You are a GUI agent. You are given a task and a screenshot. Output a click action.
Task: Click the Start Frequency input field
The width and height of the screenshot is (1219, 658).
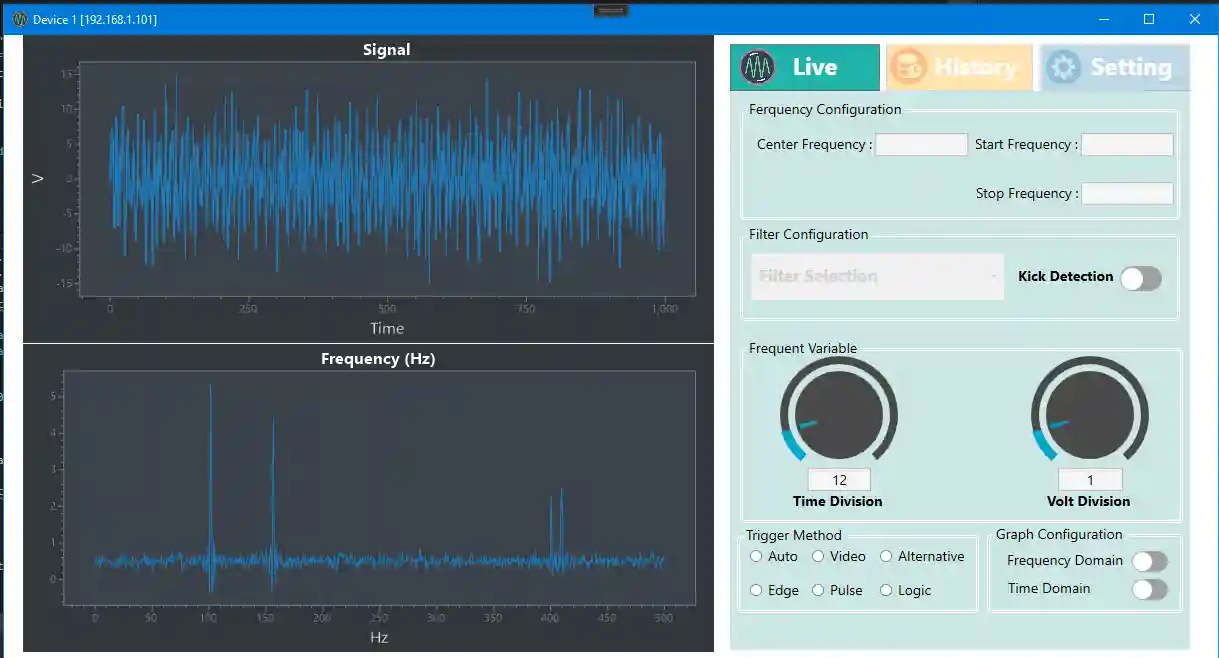[x=1127, y=144]
